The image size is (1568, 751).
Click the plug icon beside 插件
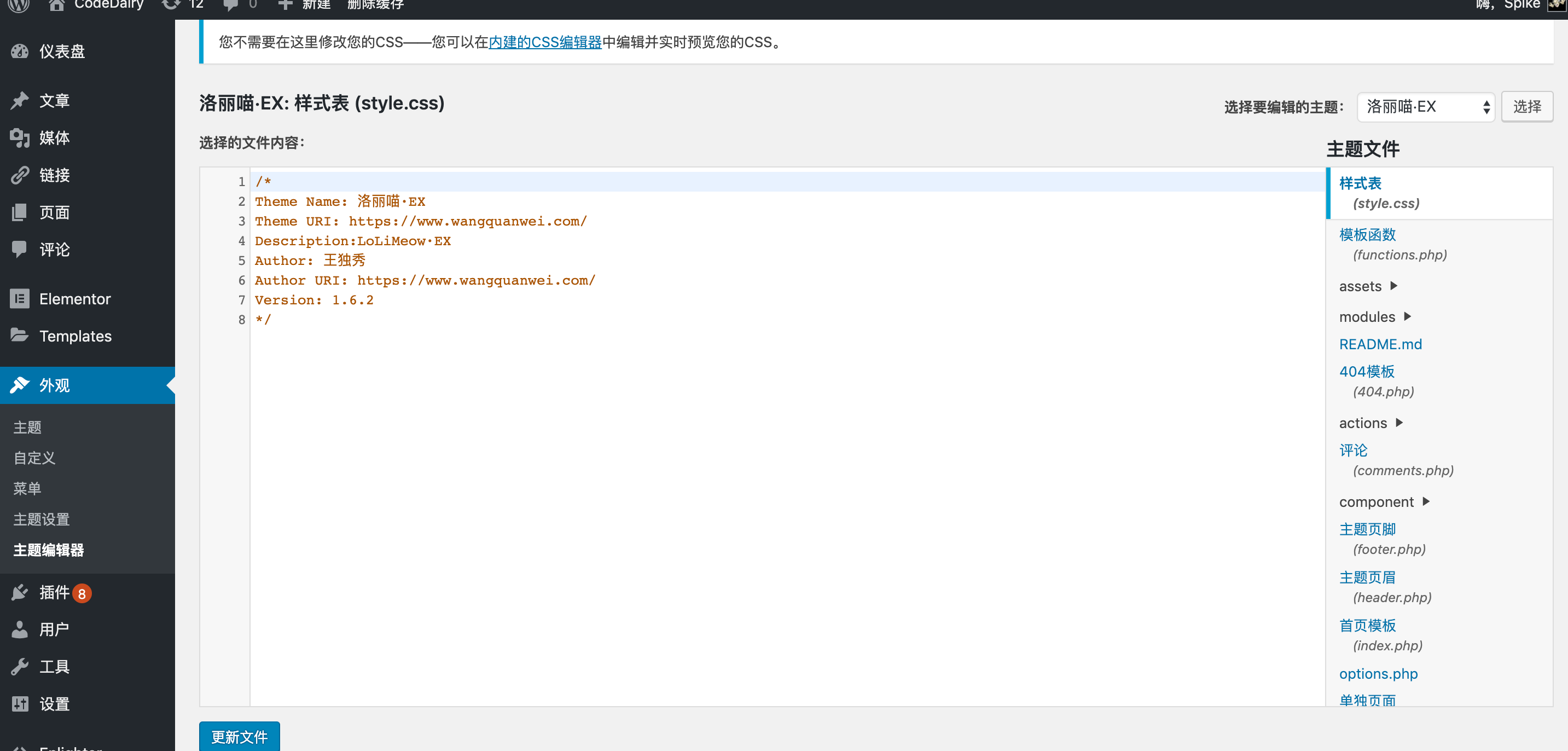tap(20, 593)
